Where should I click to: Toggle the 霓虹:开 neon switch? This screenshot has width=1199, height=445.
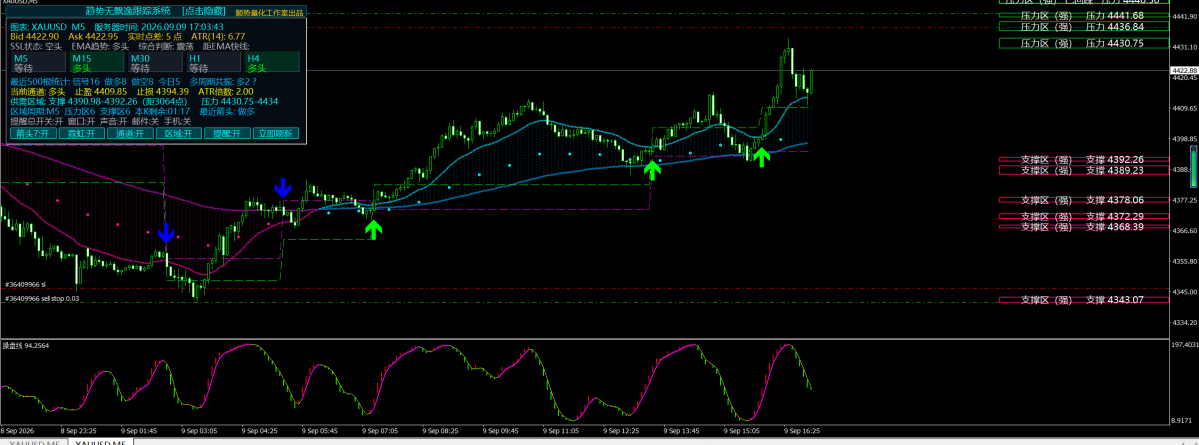82,133
